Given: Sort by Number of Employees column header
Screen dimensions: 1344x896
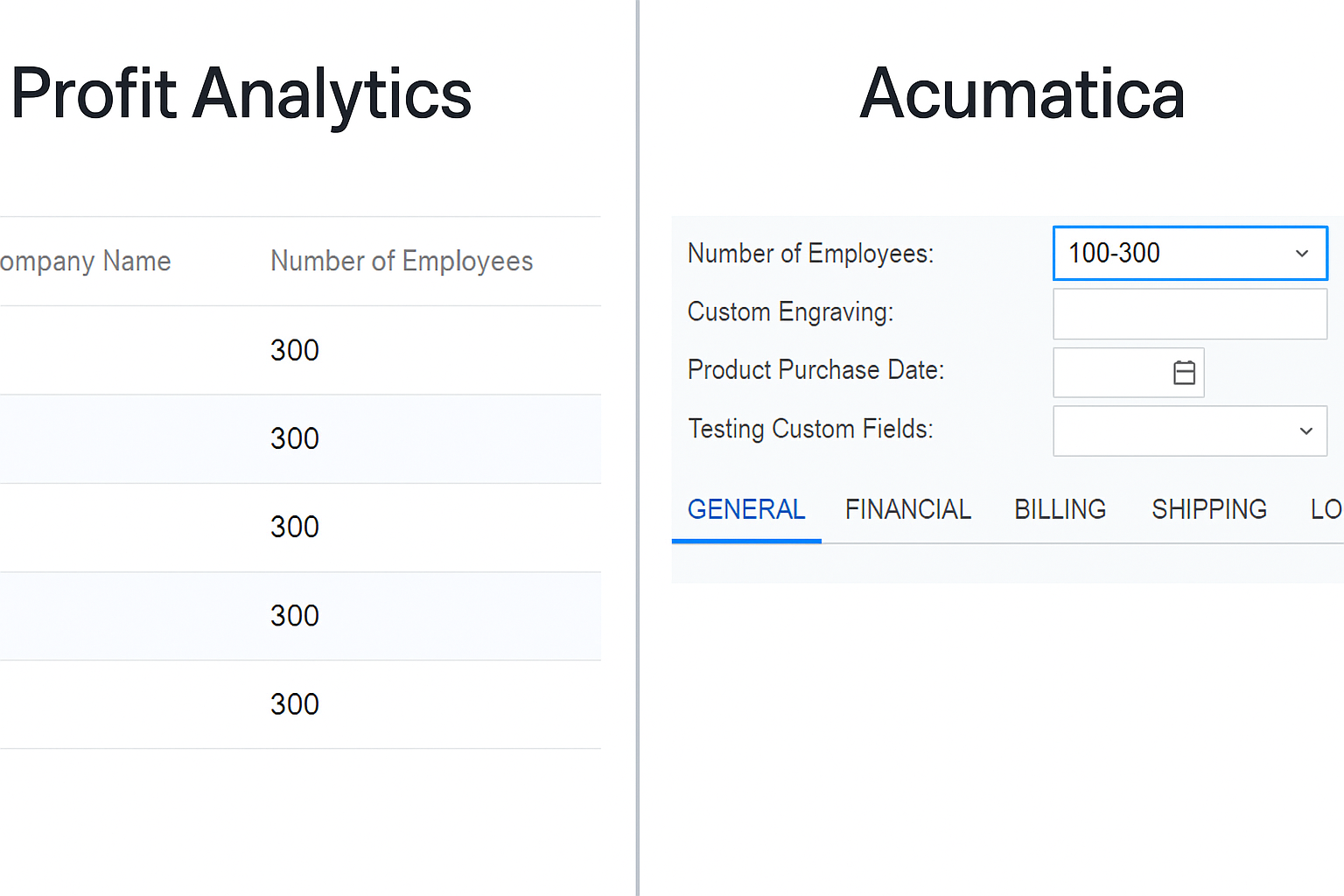Looking at the screenshot, I should [x=402, y=261].
